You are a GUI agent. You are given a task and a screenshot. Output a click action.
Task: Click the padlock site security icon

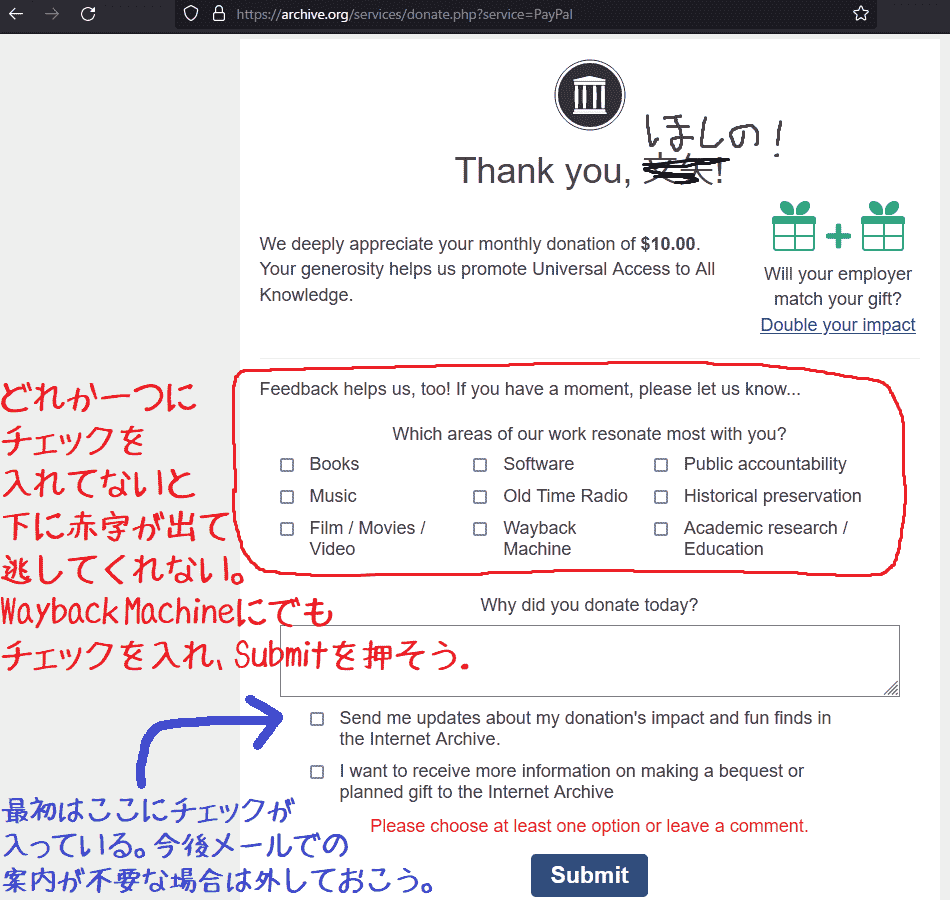coord(219,13)
